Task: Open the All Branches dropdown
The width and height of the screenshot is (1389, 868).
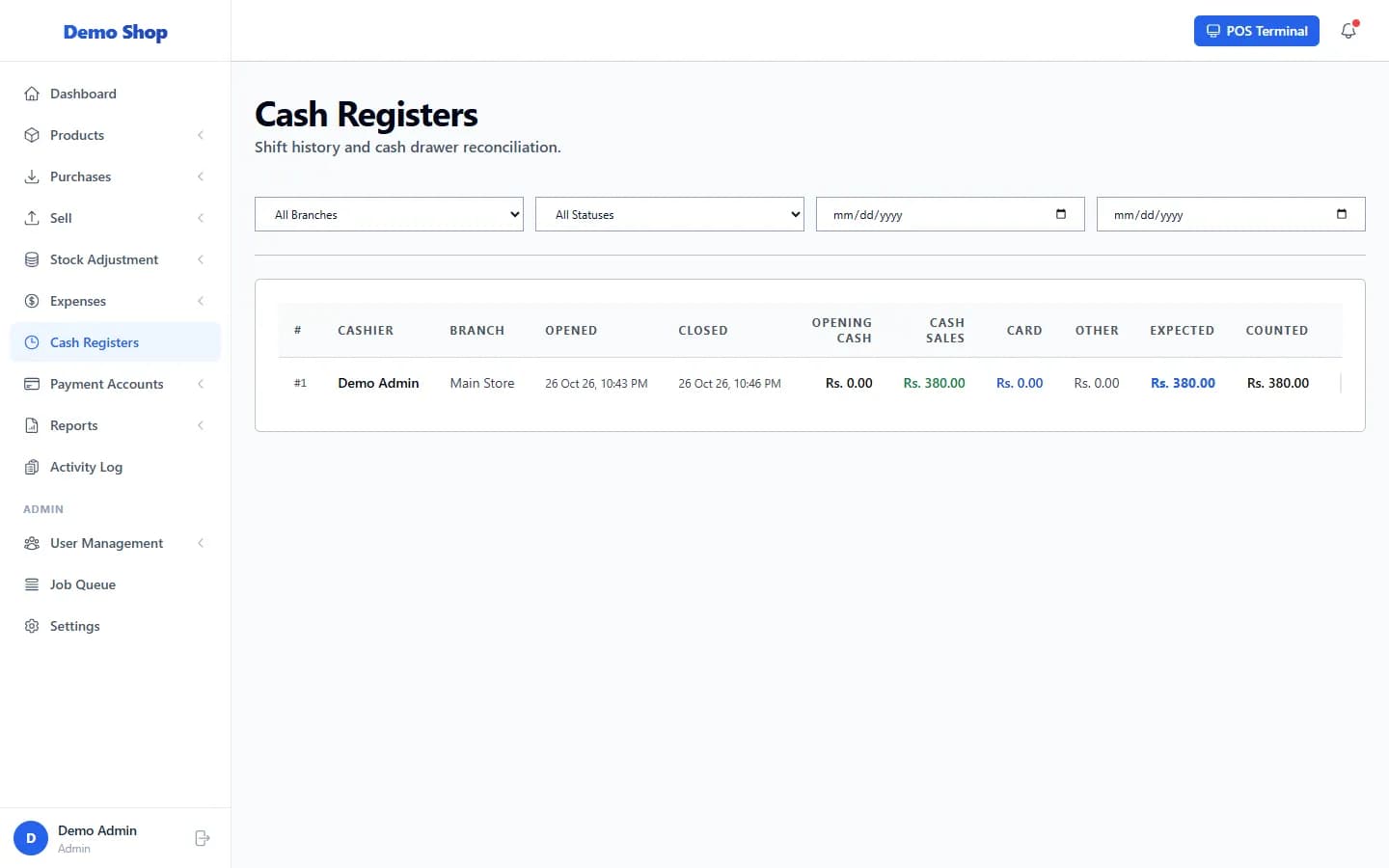Action: [389, 214]
